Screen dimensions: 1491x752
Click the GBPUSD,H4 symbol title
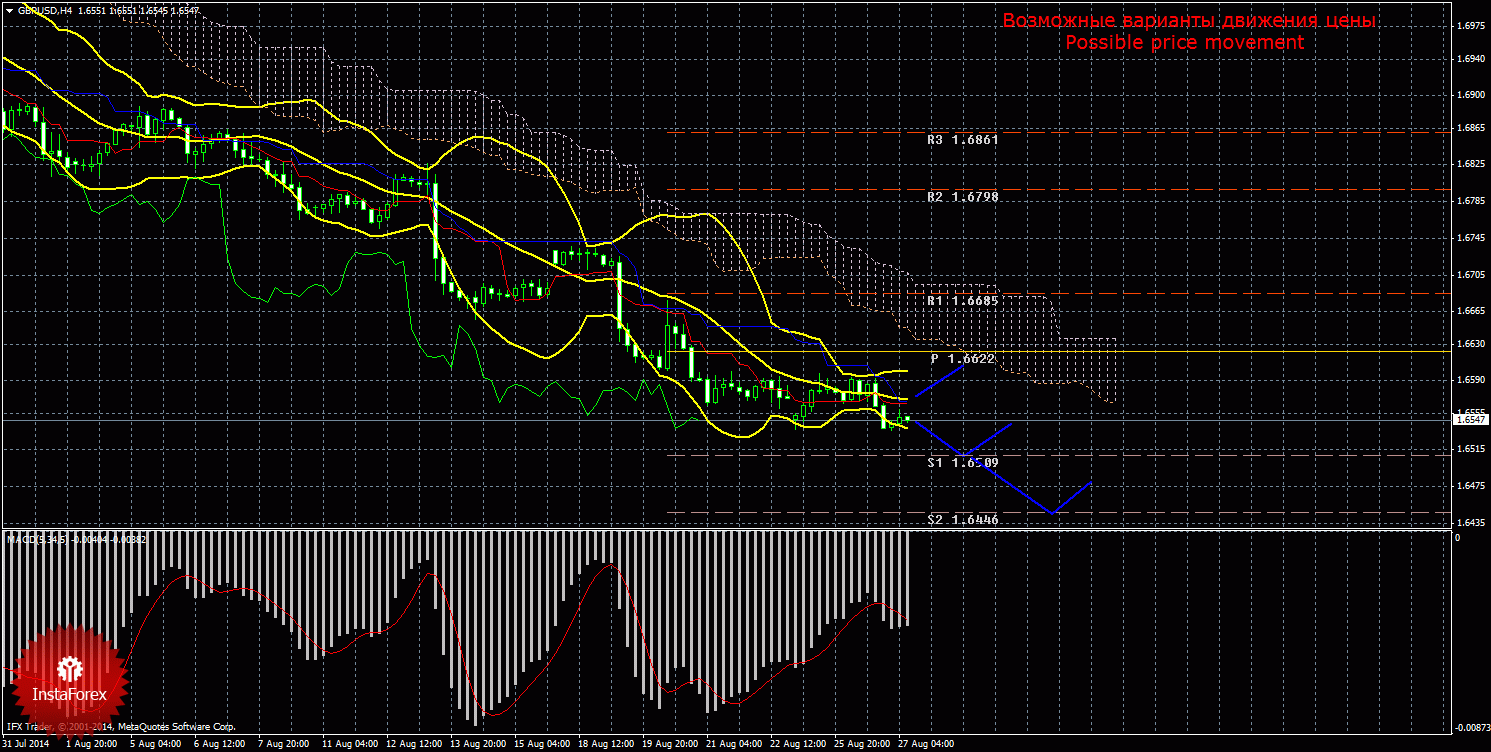pyautogui.click(x=44, y=10)
